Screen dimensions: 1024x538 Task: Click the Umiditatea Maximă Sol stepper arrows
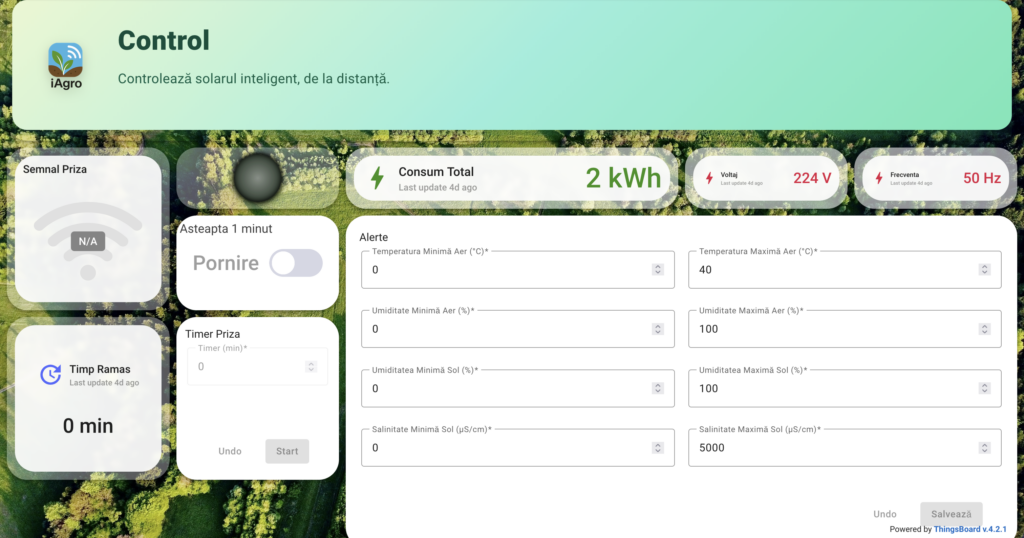click(984, 388)
